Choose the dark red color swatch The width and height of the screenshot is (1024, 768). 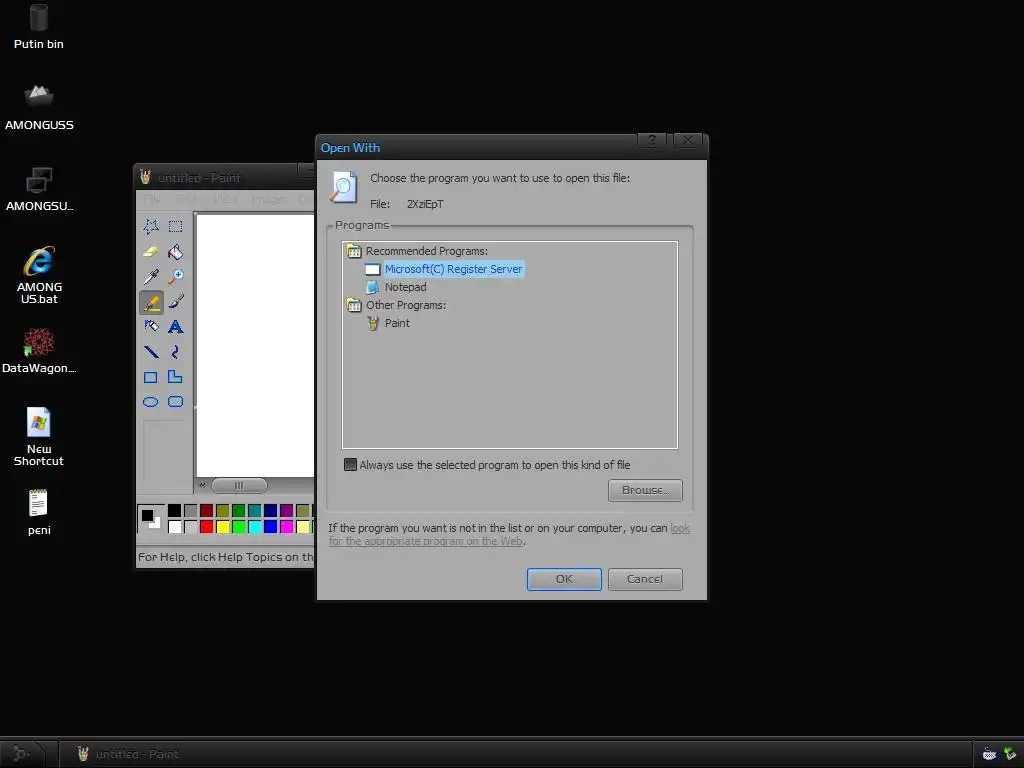[206, 511]
